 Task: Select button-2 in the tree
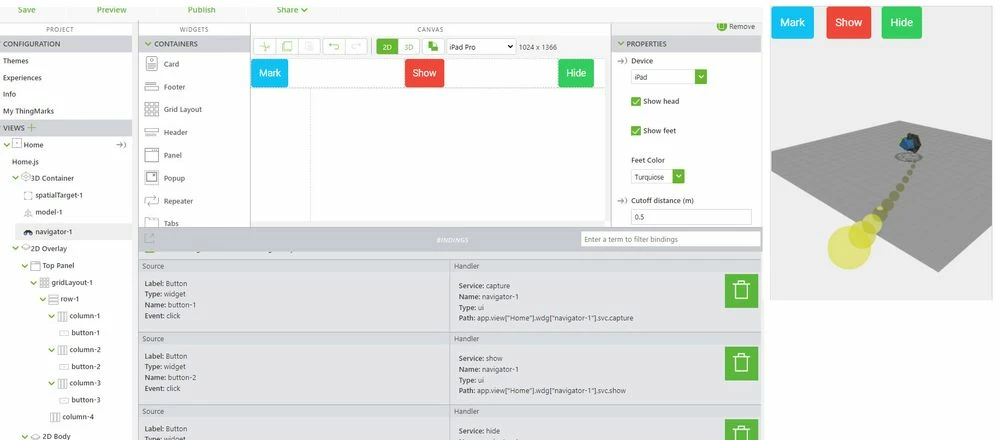tap(86, 367)
